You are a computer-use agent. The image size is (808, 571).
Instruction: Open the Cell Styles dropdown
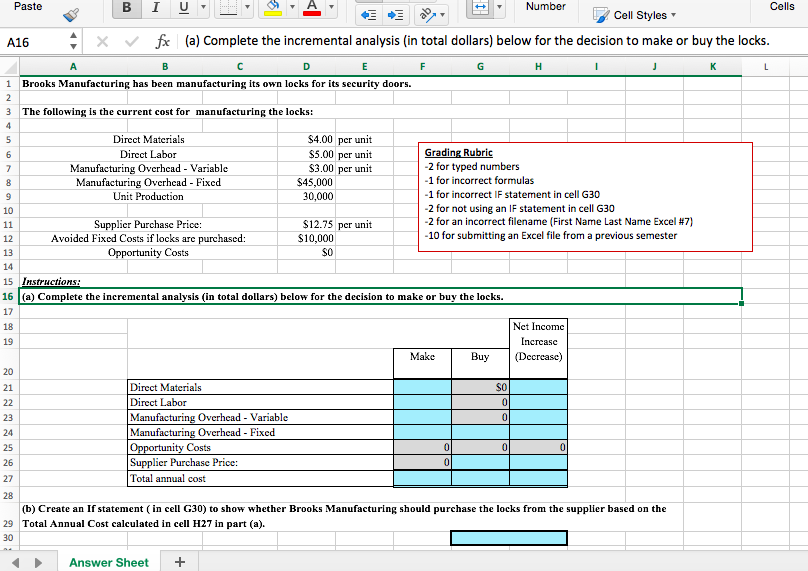[635, 15]
